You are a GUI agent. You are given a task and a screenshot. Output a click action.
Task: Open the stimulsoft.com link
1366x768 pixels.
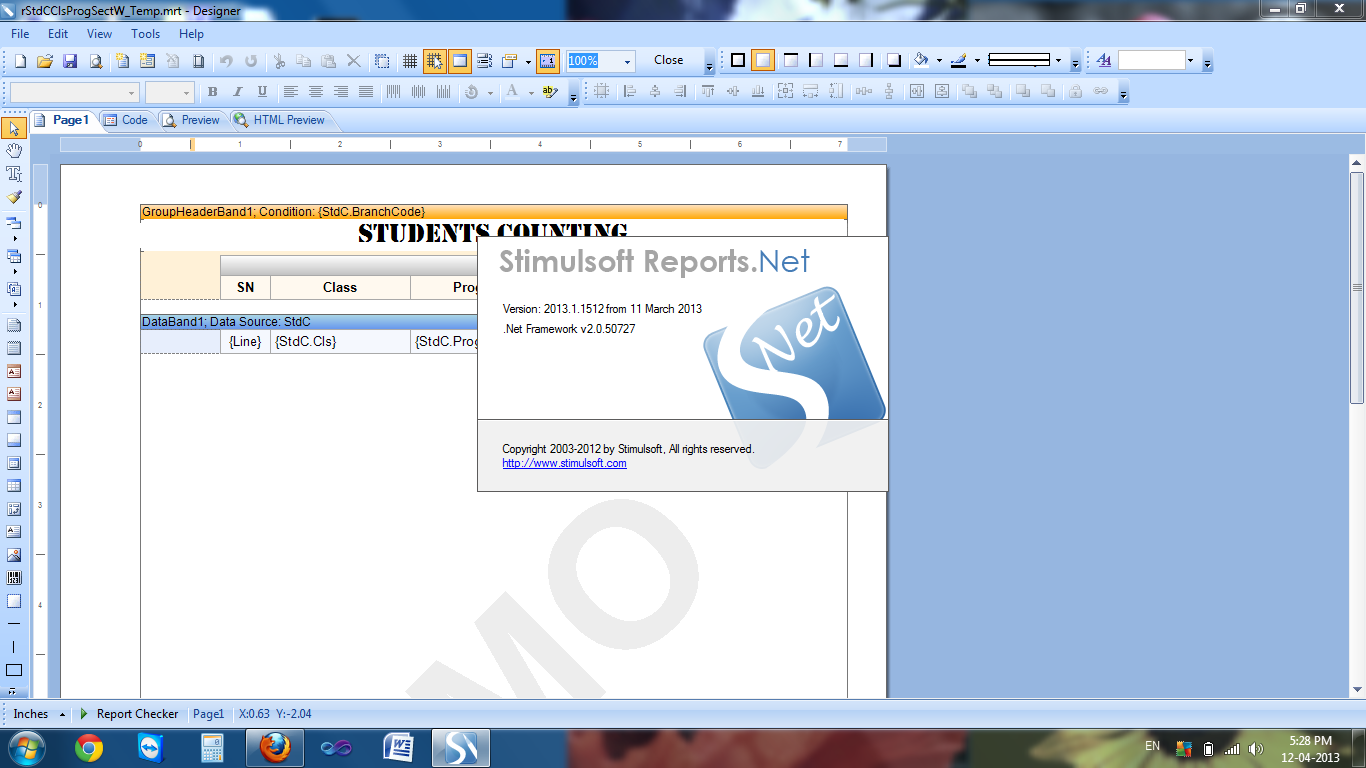(x=564, y=463)
